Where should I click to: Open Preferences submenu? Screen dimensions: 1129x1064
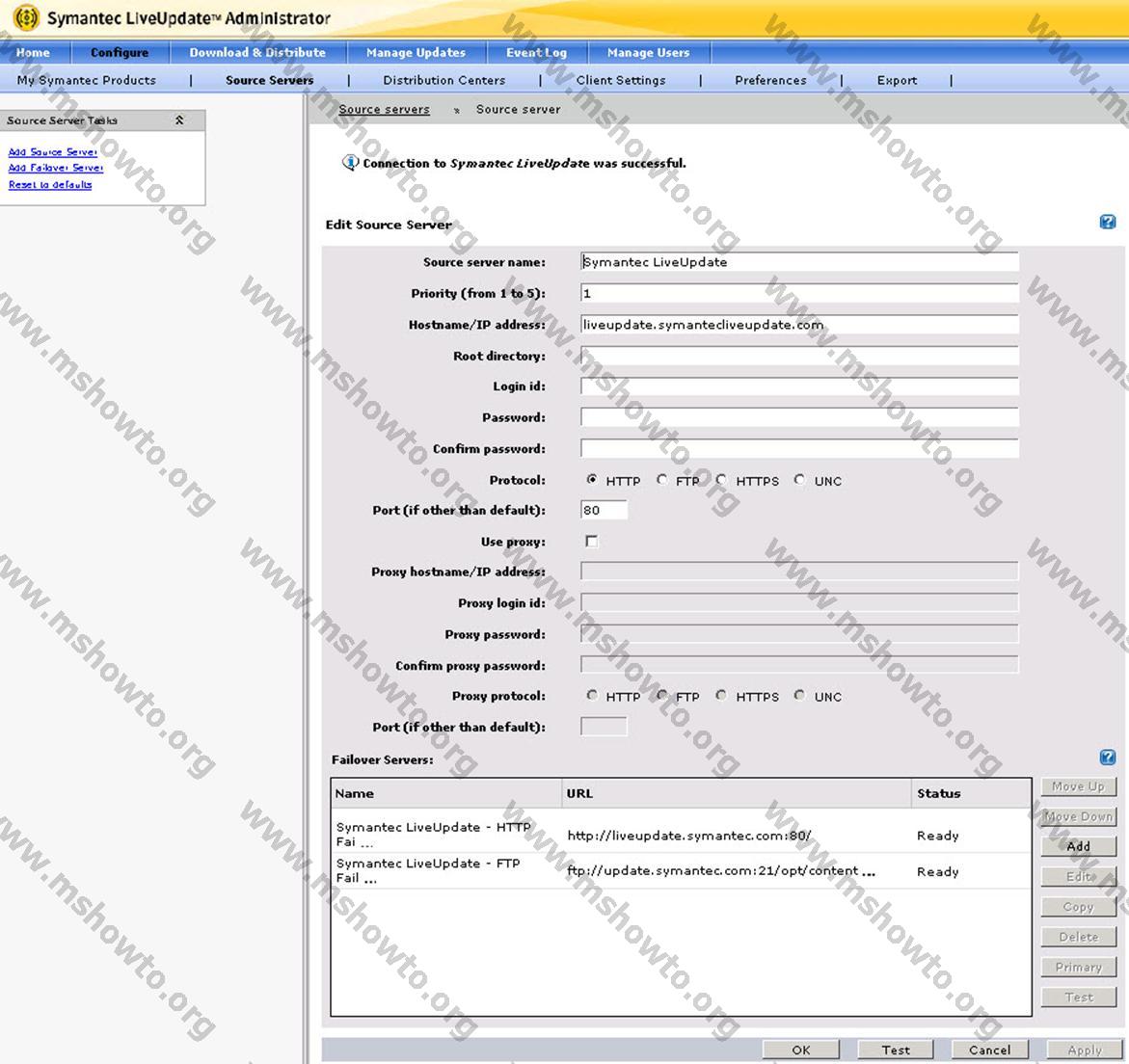pos(770,80)
